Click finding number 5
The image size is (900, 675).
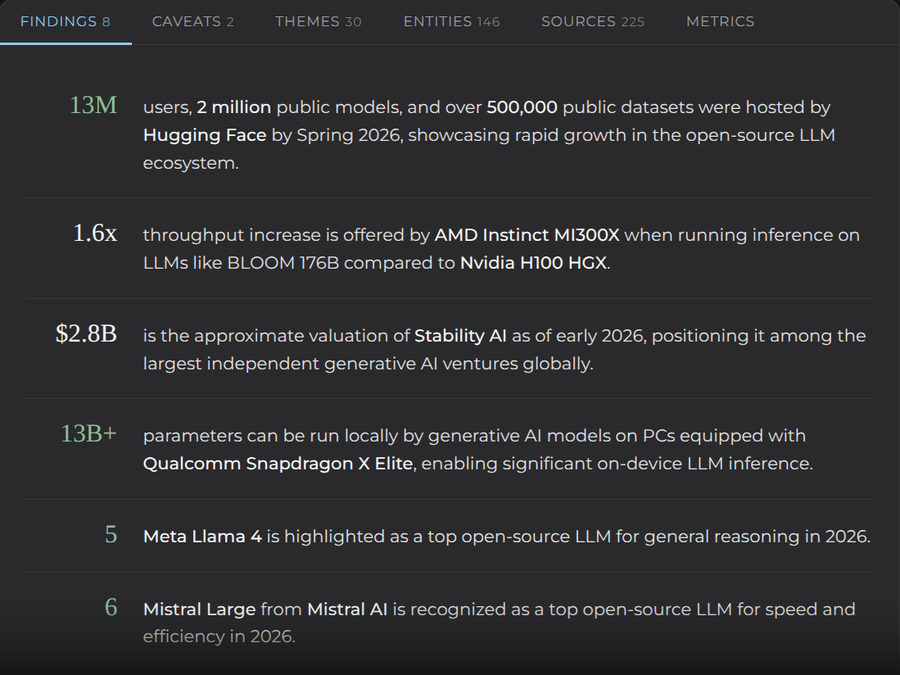coord(111,535)
